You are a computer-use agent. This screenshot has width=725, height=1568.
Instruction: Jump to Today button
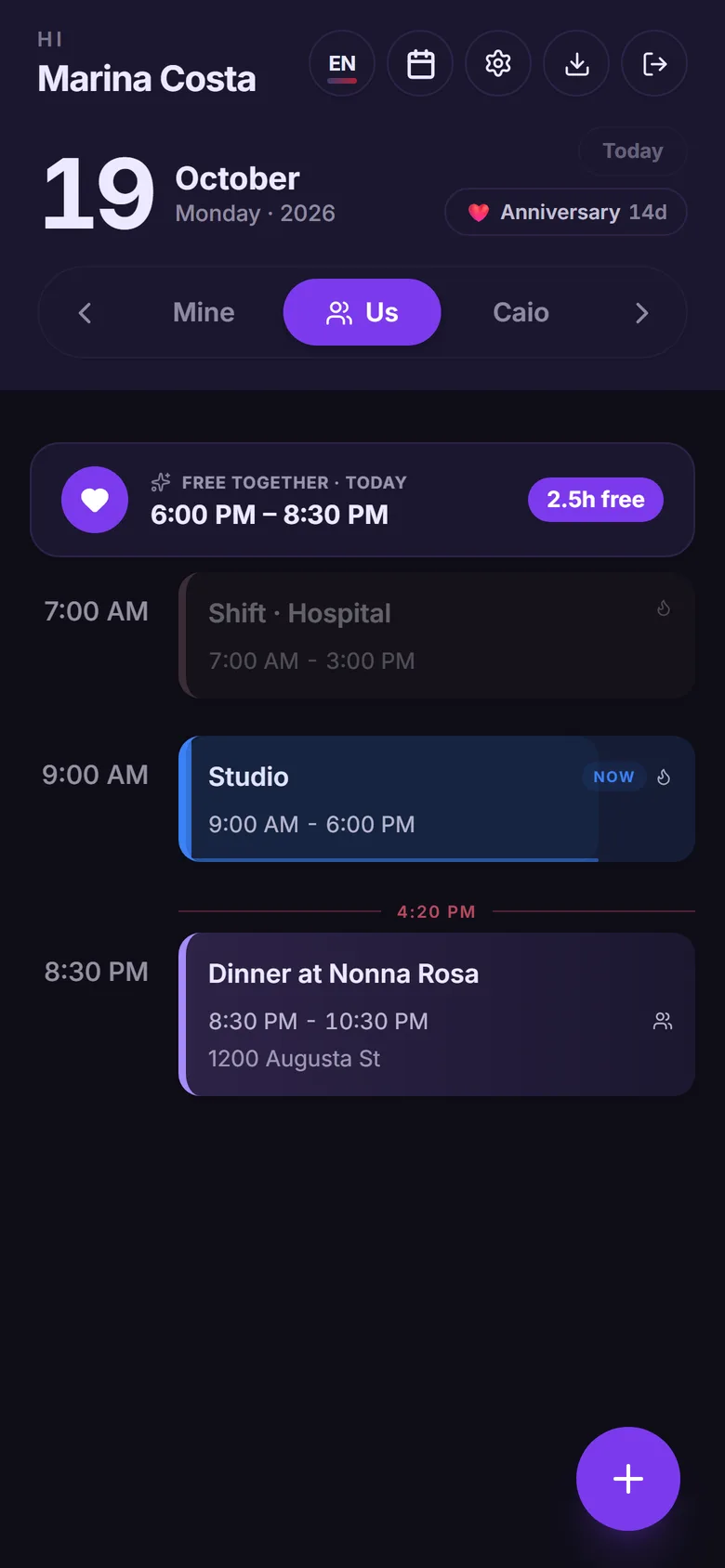pyautogui.click(x=633, y=150)
